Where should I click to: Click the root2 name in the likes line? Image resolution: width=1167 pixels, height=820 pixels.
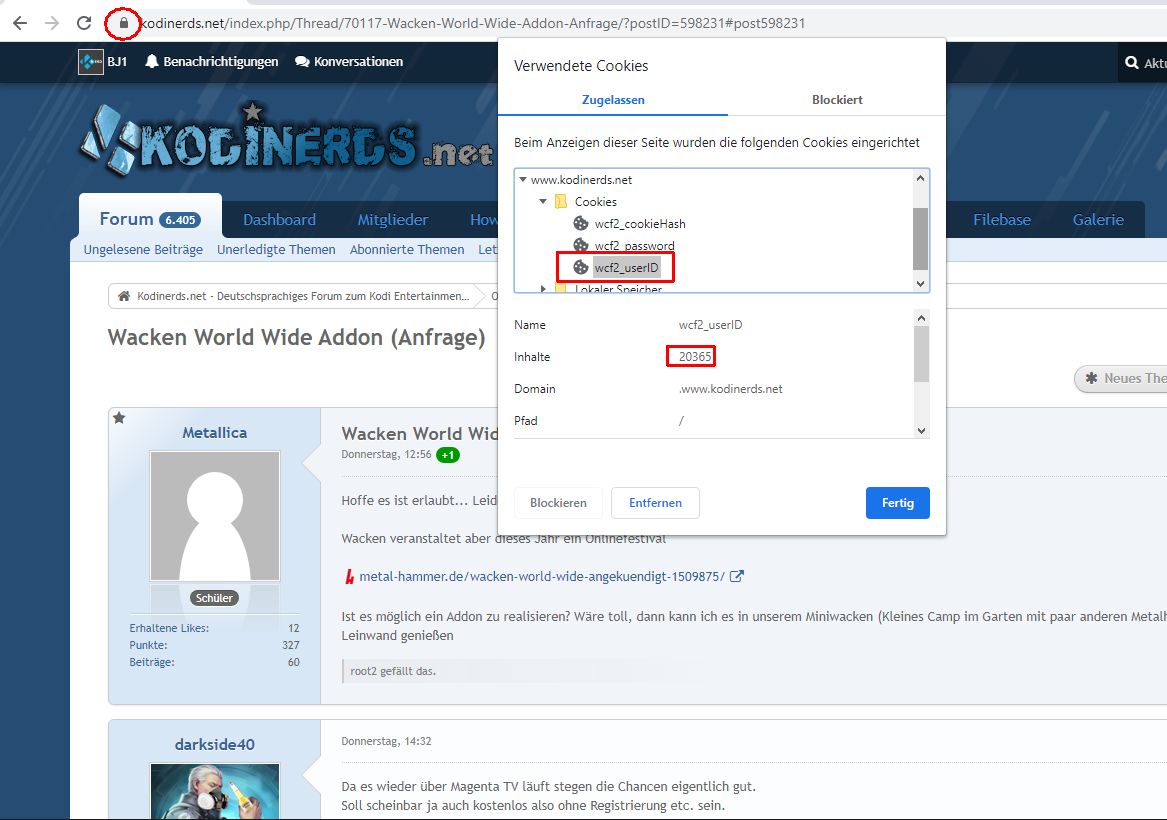(364, 671)
